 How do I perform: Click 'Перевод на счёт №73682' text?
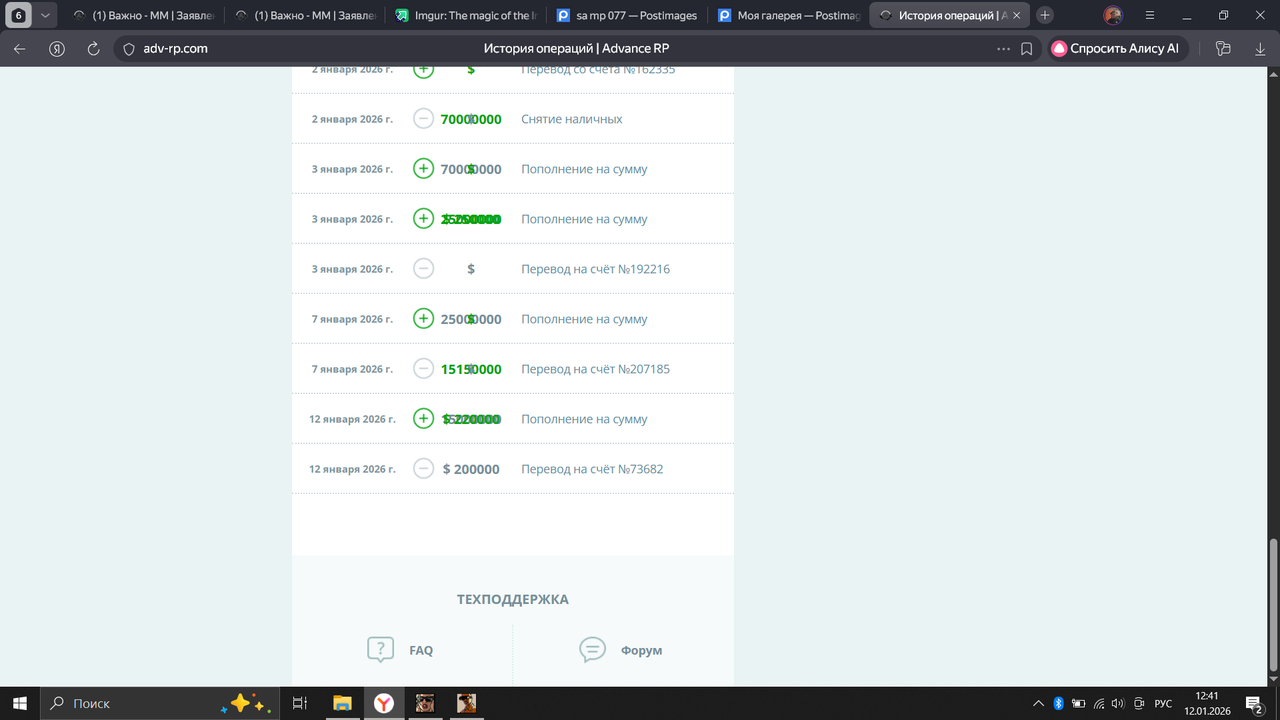coord(592,469)
